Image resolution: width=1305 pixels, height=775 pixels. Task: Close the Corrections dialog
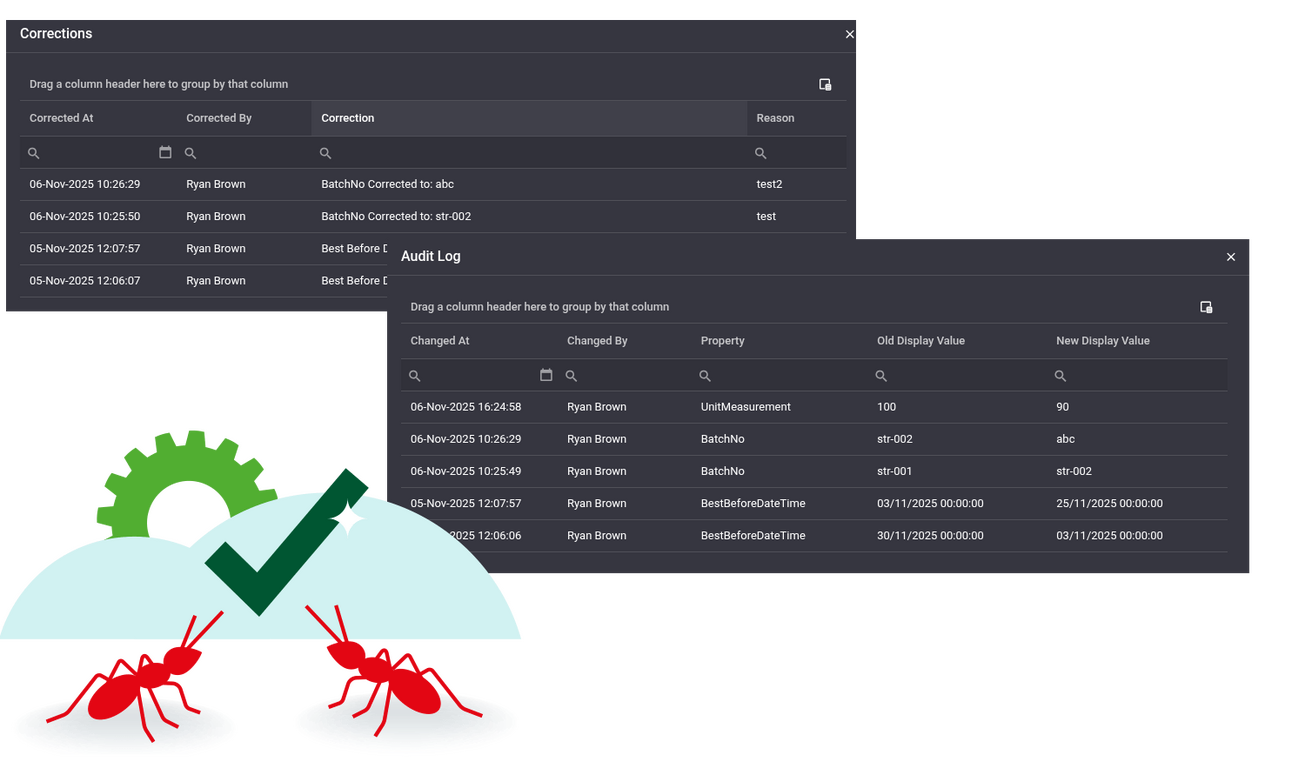(850, 34)
